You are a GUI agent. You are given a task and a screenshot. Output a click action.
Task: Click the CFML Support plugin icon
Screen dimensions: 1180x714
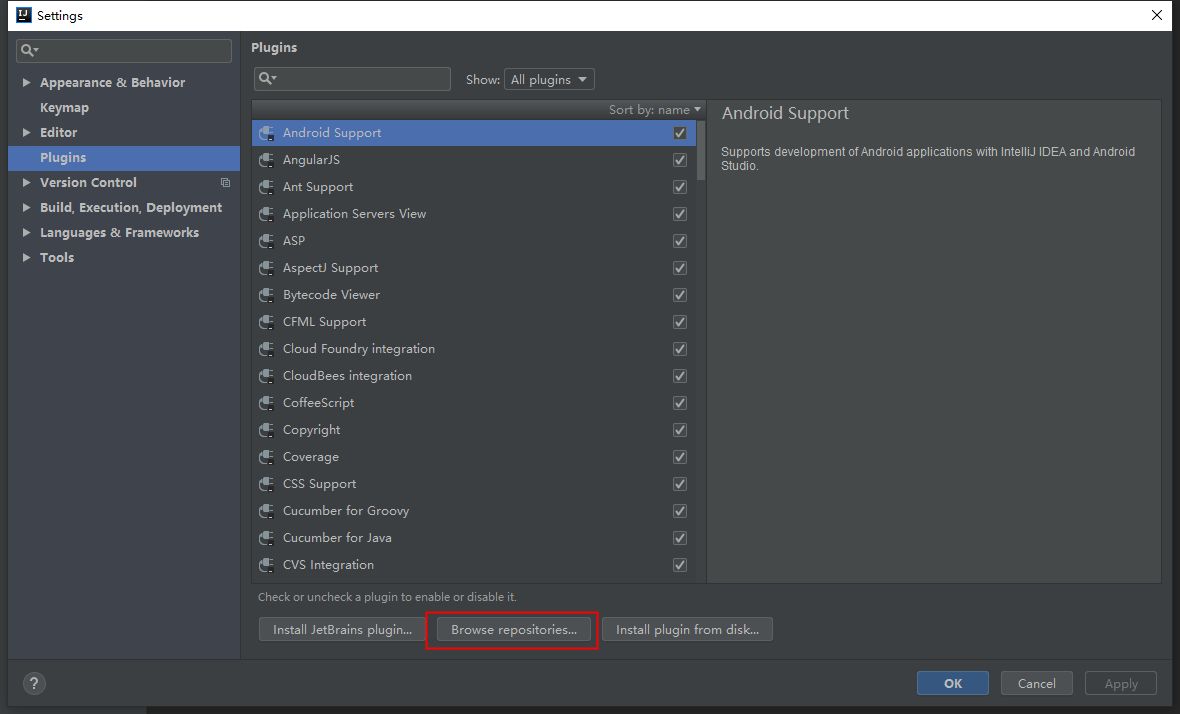click(x=266, y=322)
